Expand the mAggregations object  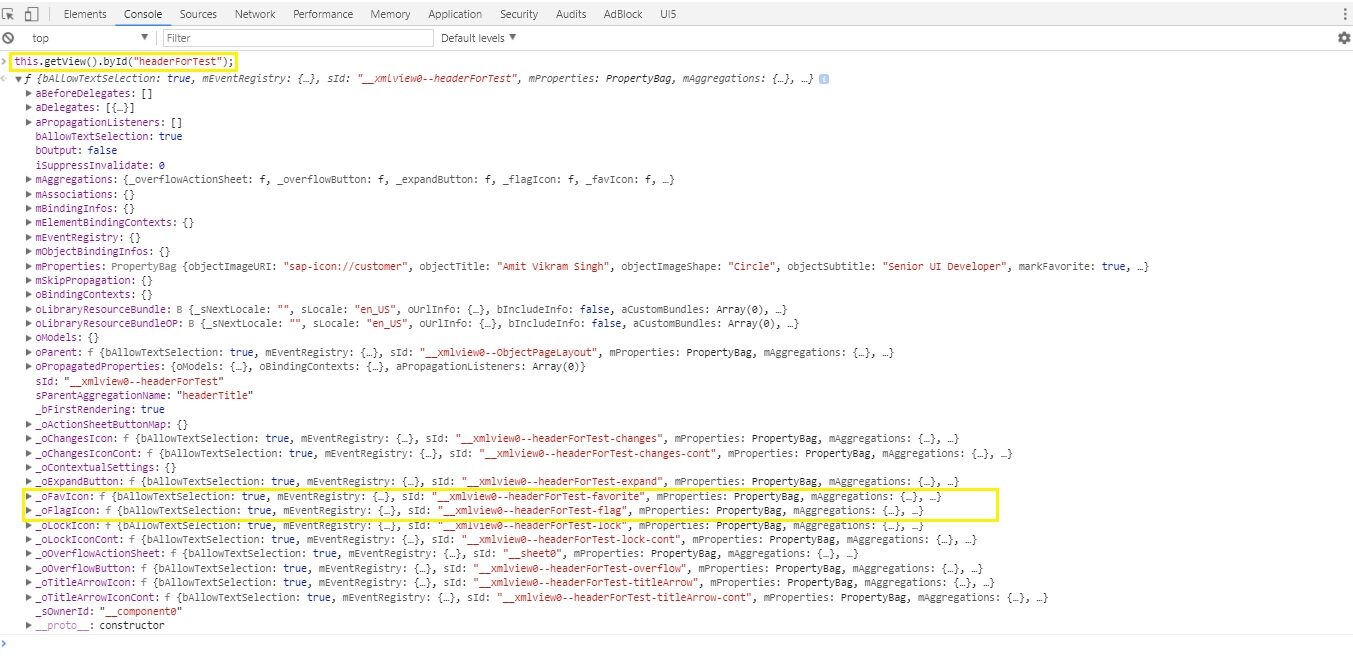click(x=29, y=180)
